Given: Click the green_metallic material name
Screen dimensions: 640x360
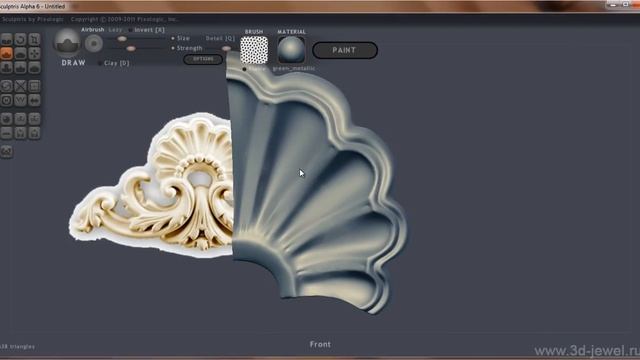Looking at the screenshot, I should [294, 69].
